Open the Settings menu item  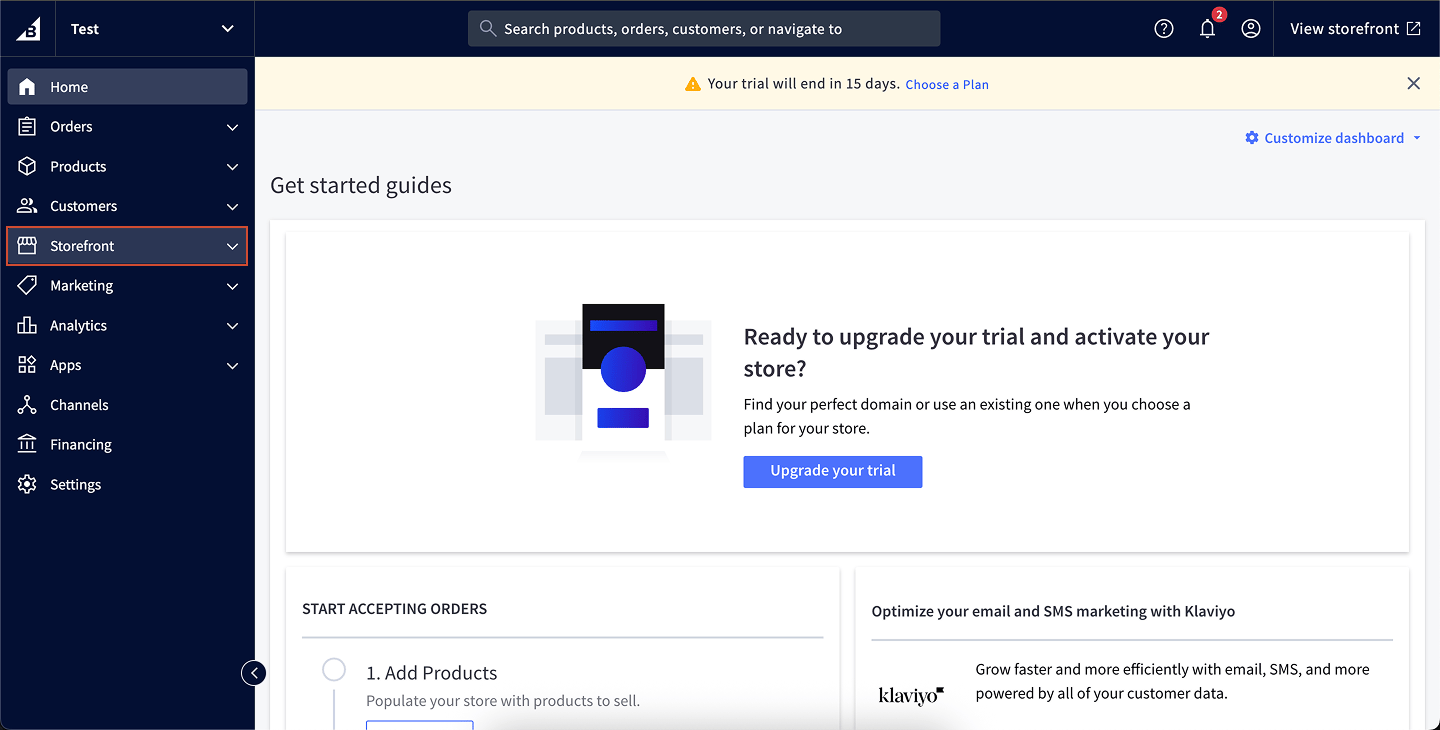click(127, 485)
